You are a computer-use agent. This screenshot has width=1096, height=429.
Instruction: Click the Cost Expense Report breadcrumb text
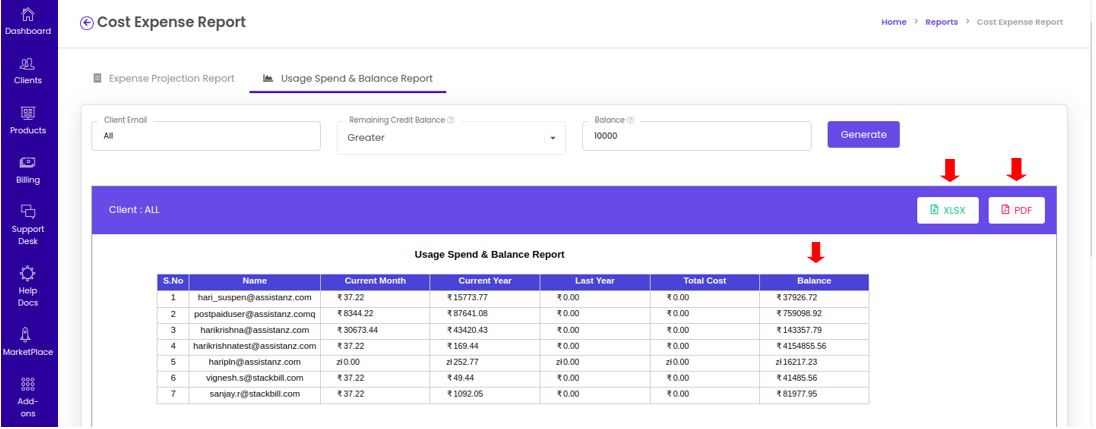point(1020,22)
